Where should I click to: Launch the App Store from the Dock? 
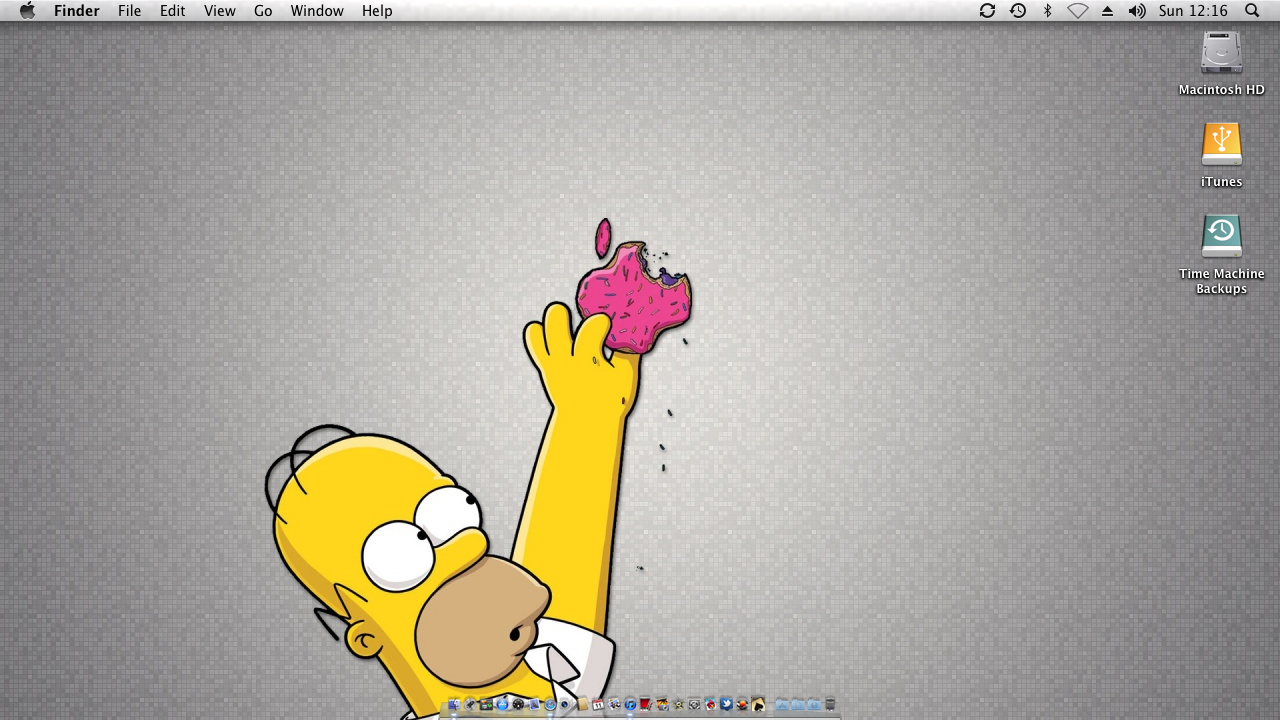tap(502, 704)
